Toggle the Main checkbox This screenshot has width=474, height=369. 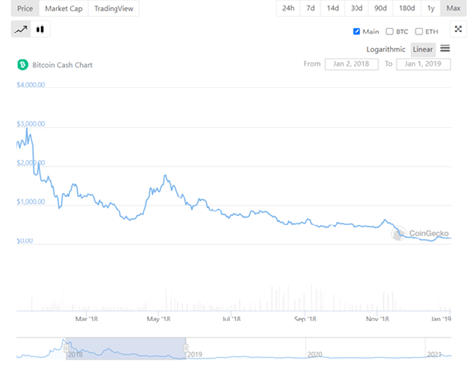356,31
